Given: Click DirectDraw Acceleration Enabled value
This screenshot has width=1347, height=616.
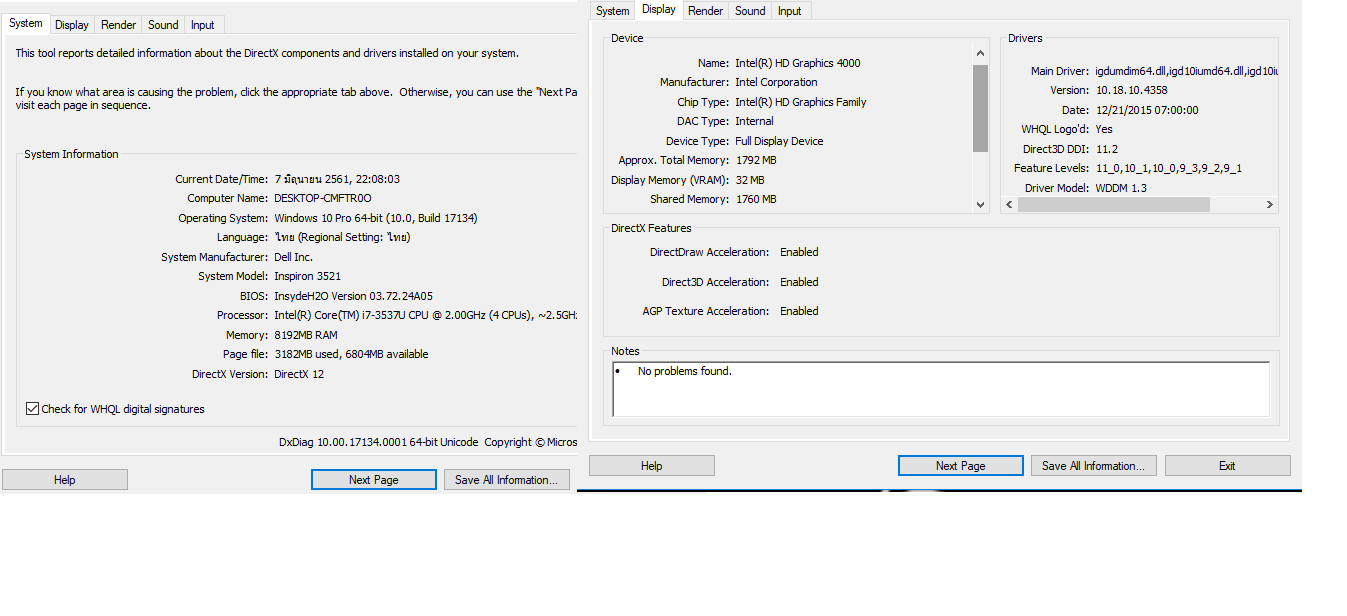Looking at the screenshot, I should tap(799, 252).
